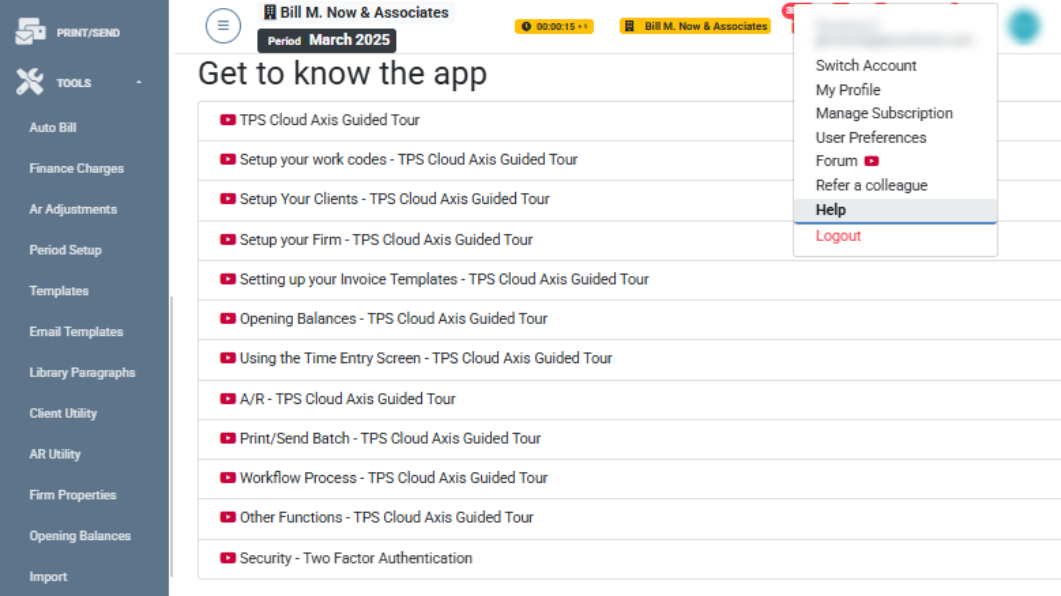The image size is (1061, 596).
Task: Open Email Templates in sidebar
Action: [x=76, y=331]
